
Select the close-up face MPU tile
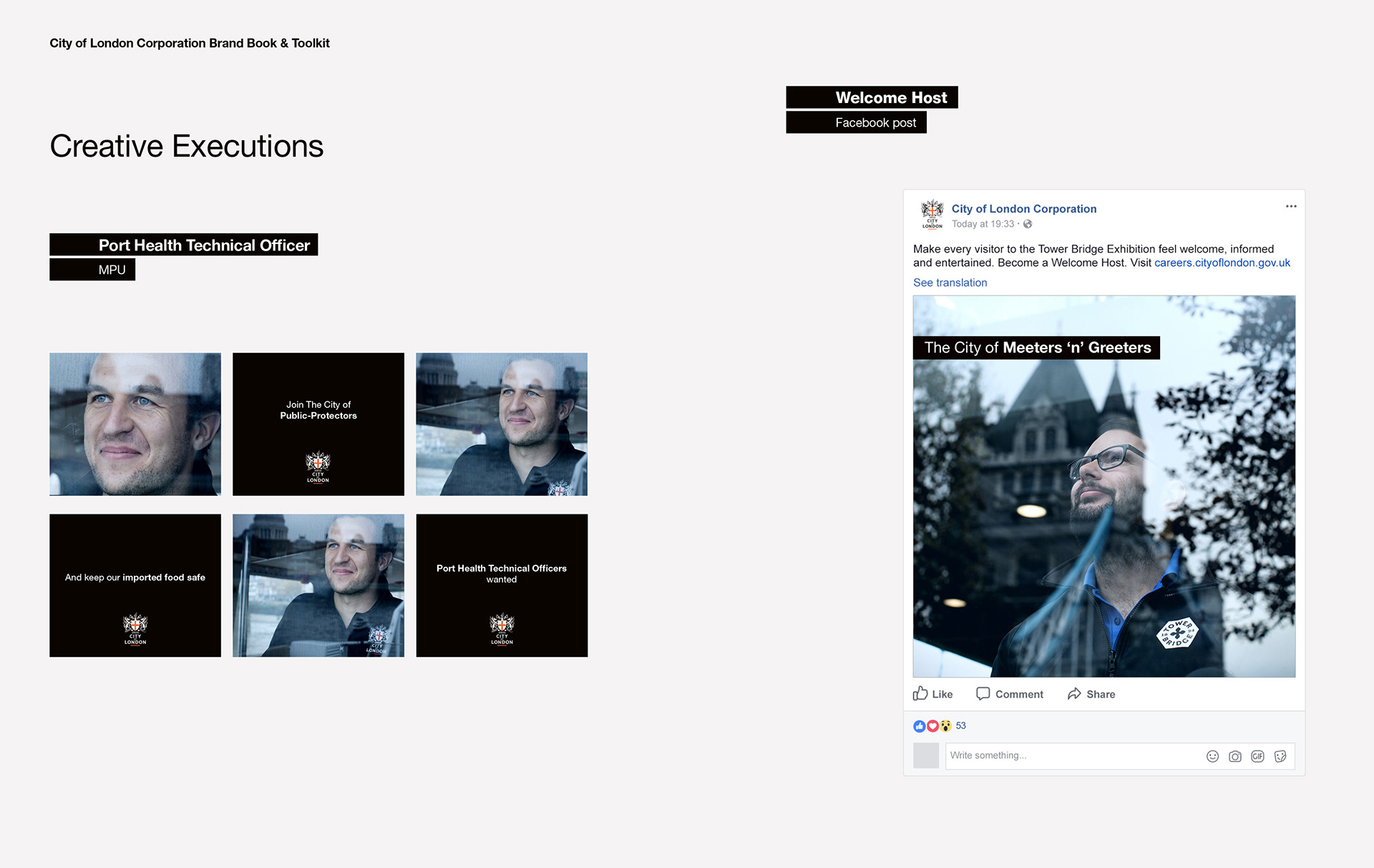135,424
